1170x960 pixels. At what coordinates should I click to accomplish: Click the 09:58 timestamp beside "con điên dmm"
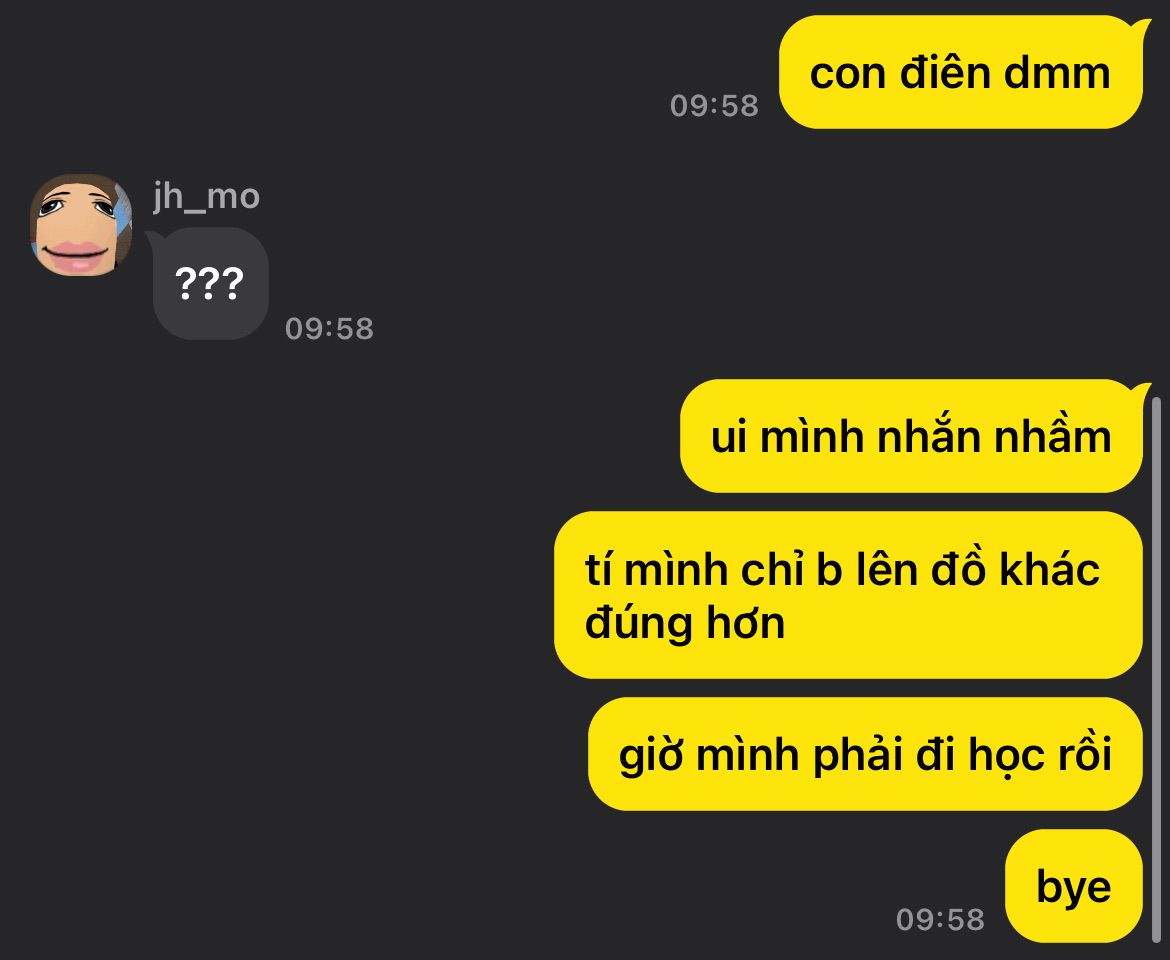pyautogui.click(x=714, y=105)
